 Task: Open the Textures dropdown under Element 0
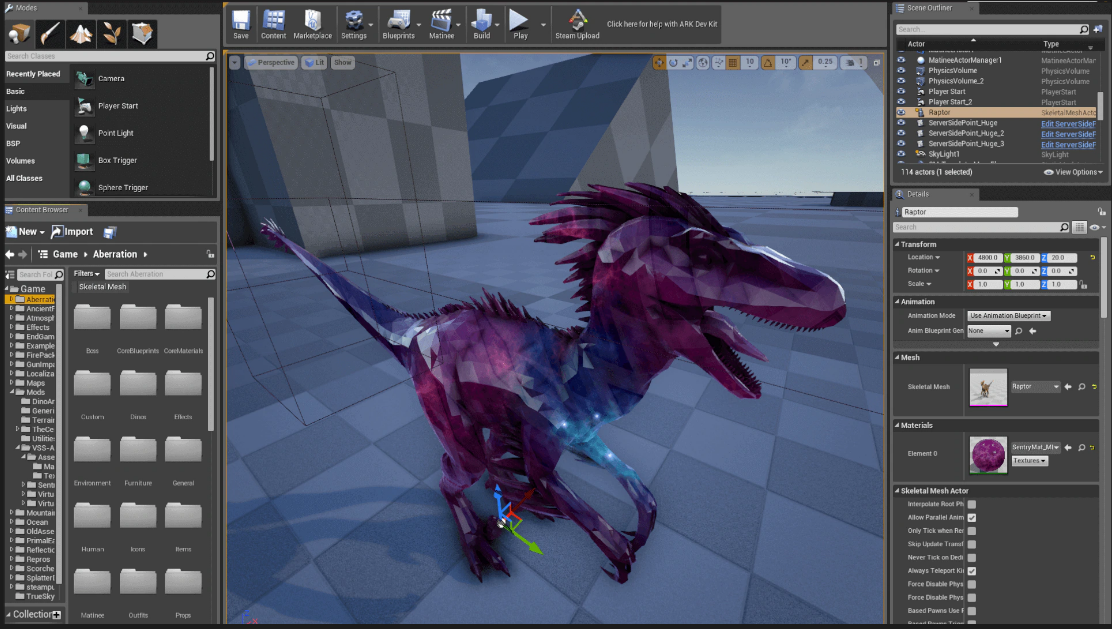1029,461
